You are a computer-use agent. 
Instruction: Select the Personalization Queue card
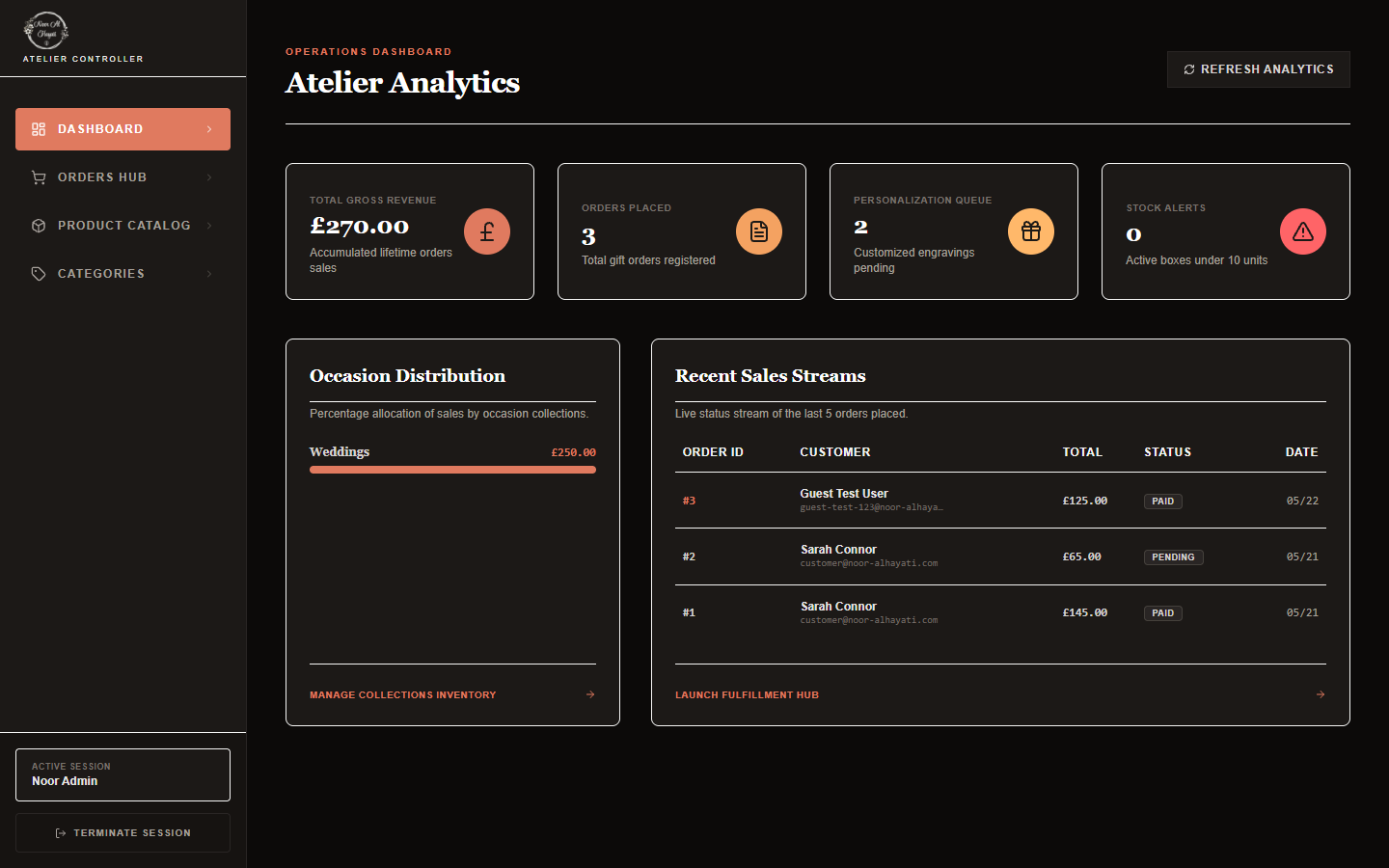click(x=954, y=231)
